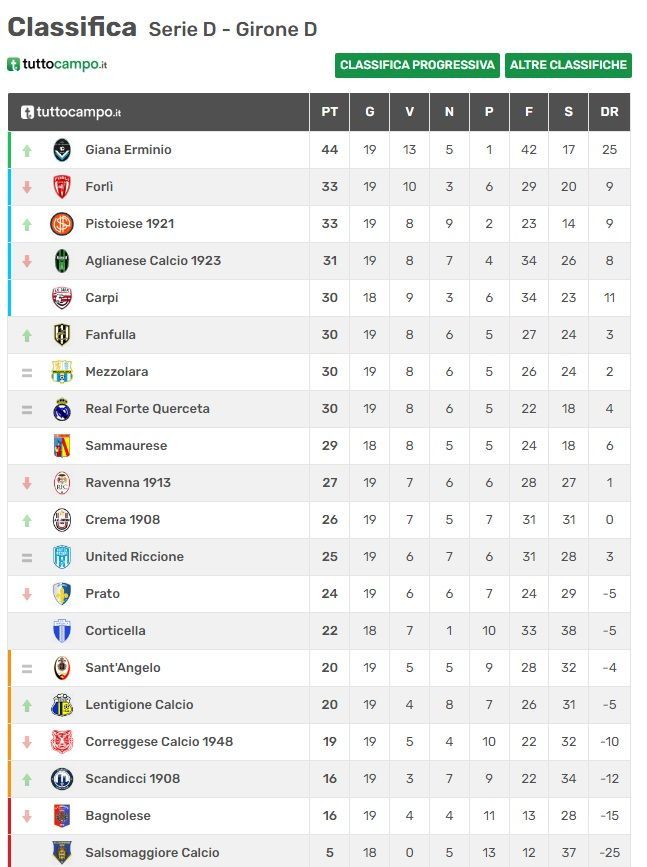Open the Sammaurese team page
The width and height of the screenshot is (647, 867).
126,446
